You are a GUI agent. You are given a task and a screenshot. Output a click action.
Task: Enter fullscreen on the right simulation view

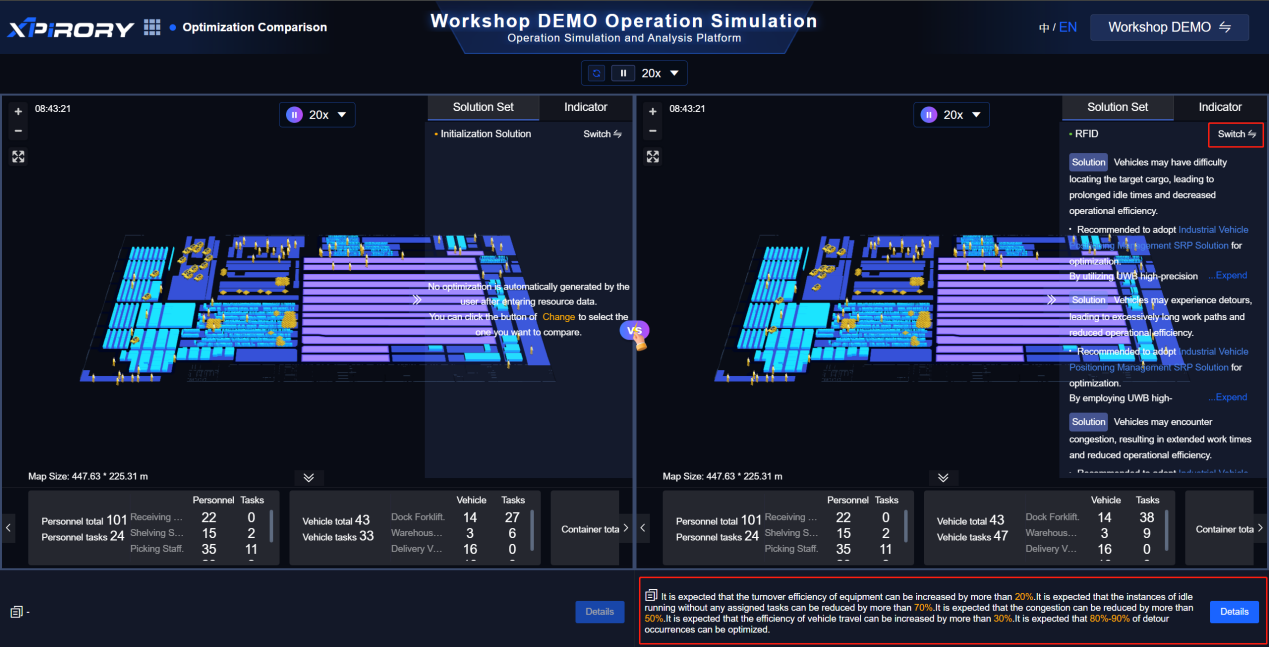pyautogui.click(x=653, y=156)
